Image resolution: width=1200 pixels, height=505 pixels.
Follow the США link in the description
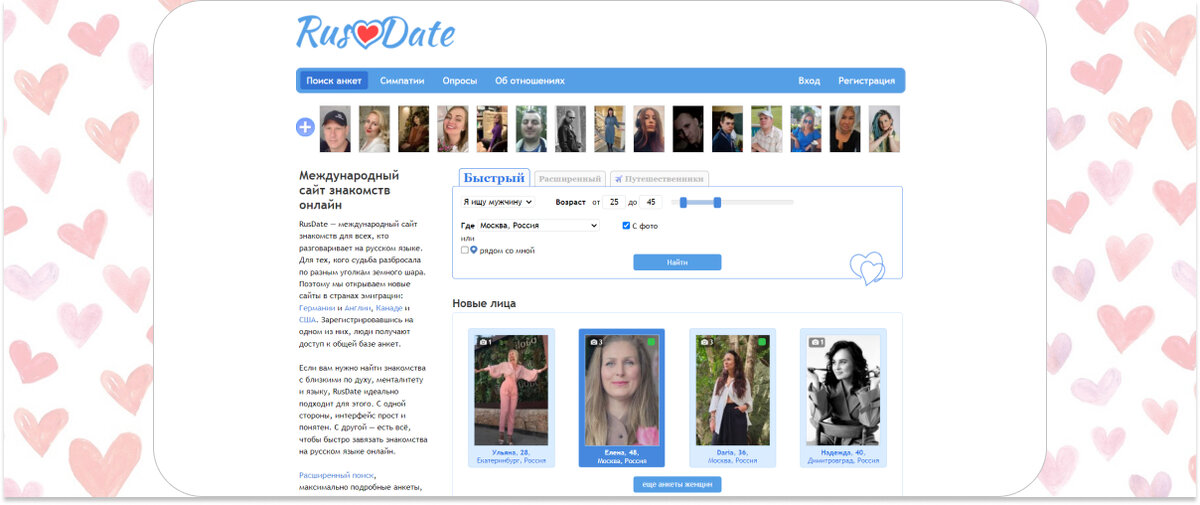[307, 320]
